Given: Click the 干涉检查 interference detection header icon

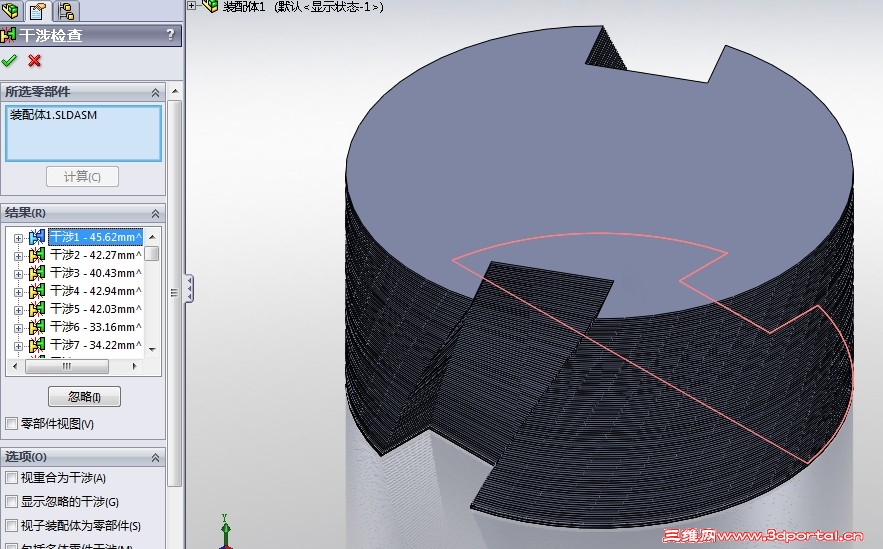Looking at the screenshot, I should pos(8,35).
